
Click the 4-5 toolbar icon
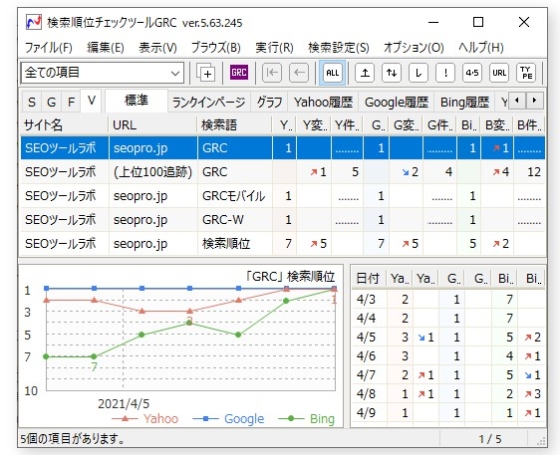pyautogui.click(x=472, y=73)
